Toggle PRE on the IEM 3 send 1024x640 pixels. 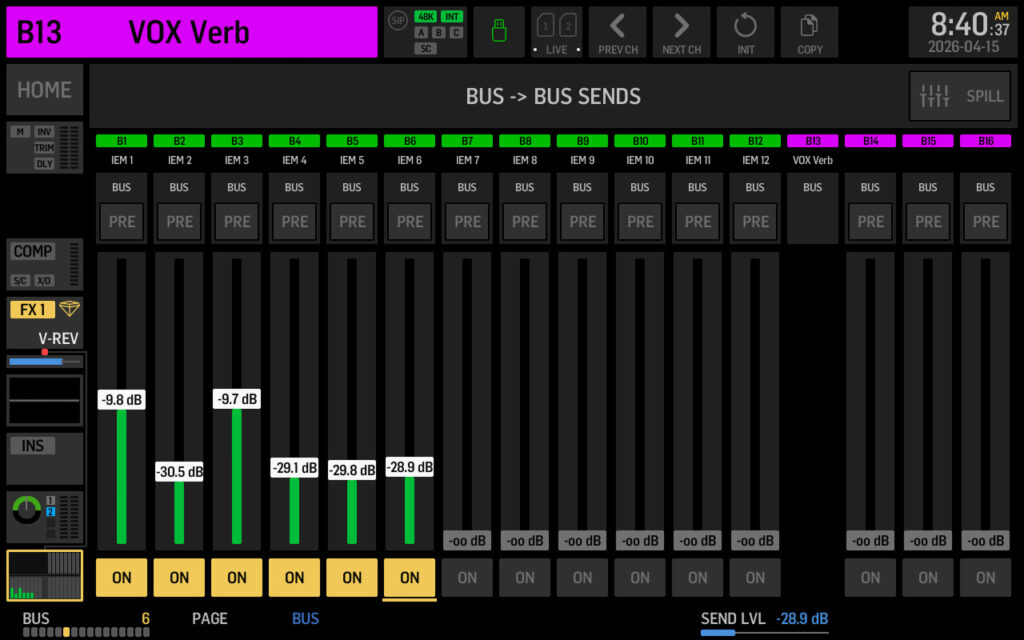[237, 222]
